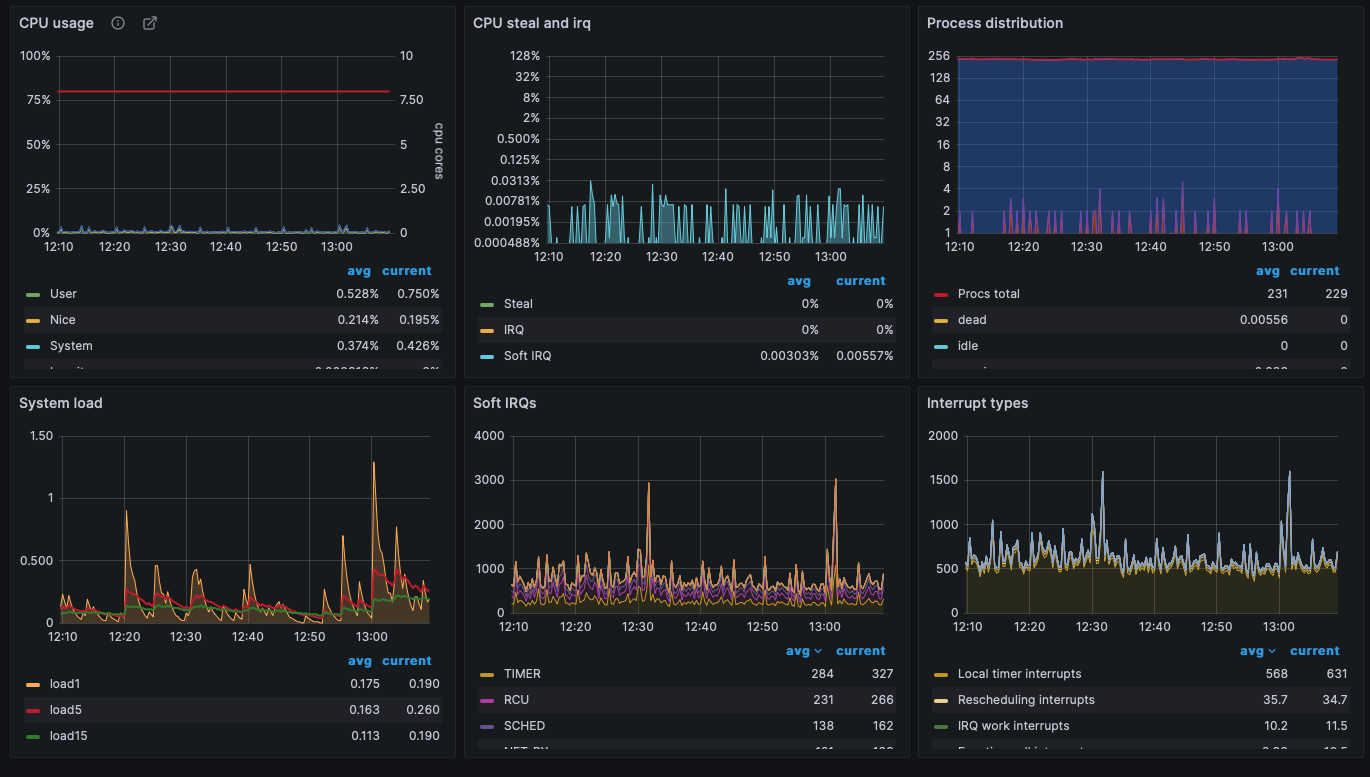1370x777 pixels.
Task: Change the green User series color swatch
Action: (x=33, y=294)
